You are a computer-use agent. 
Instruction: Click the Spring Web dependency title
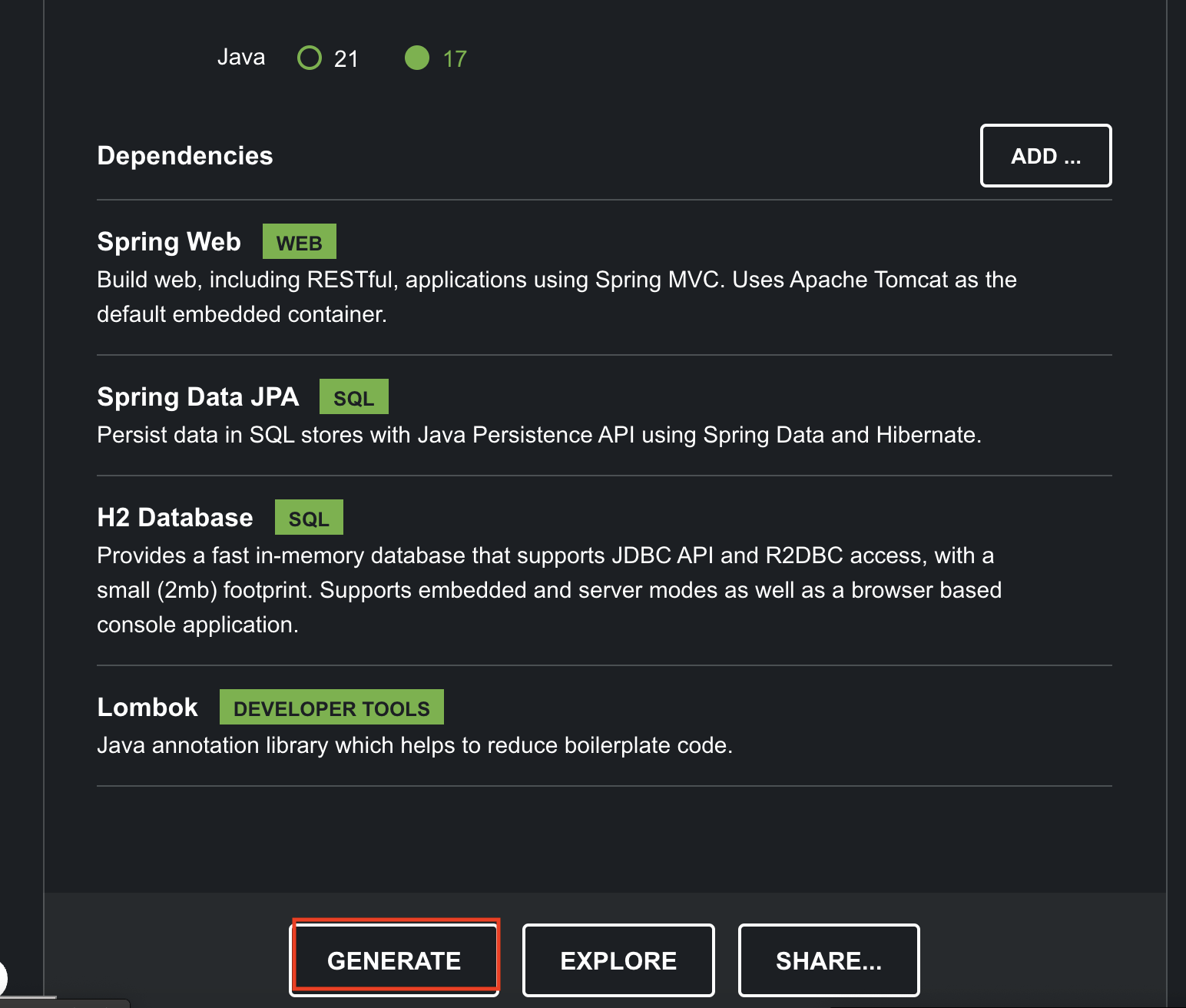pos(169,241)
